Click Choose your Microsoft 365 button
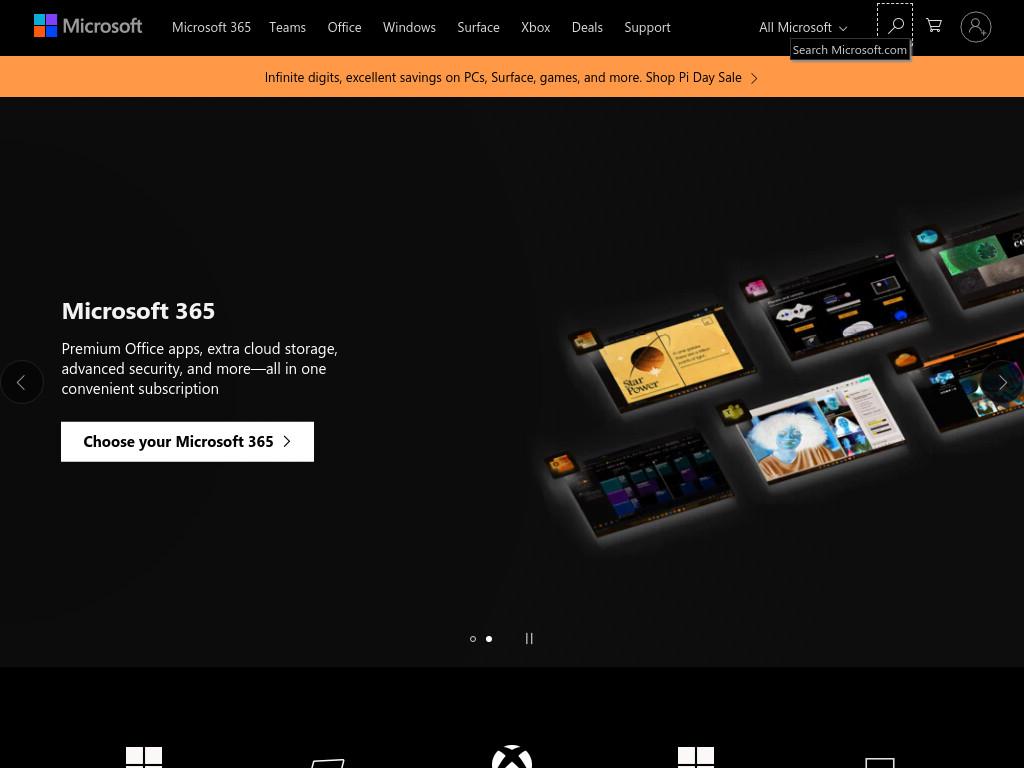Screen dimensions: 1024x768 (187, 441)
